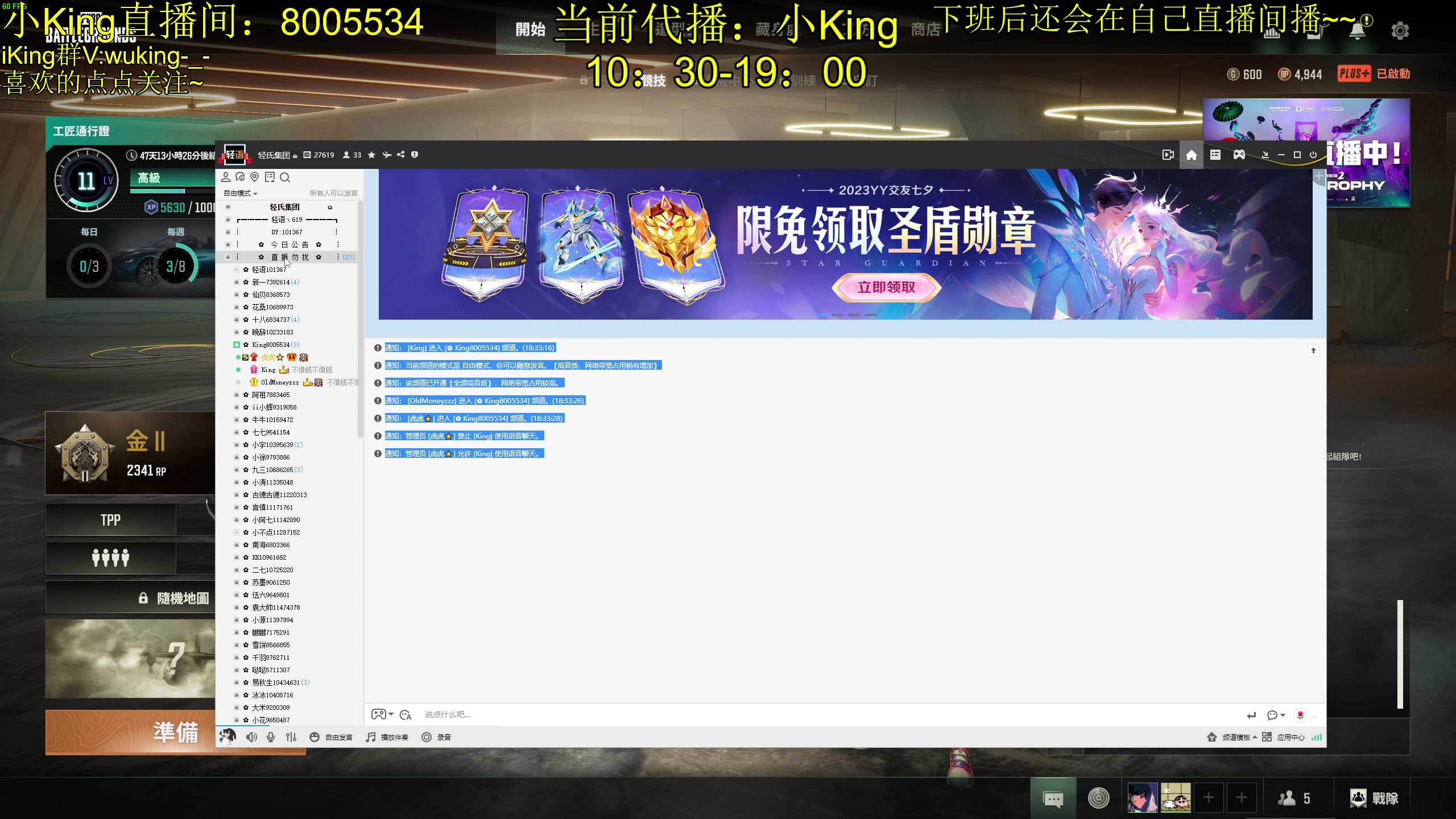Switch YY to mini mode via arrow icon
Viewport: 1456px width, 819px height.
tap(1265, 155)
